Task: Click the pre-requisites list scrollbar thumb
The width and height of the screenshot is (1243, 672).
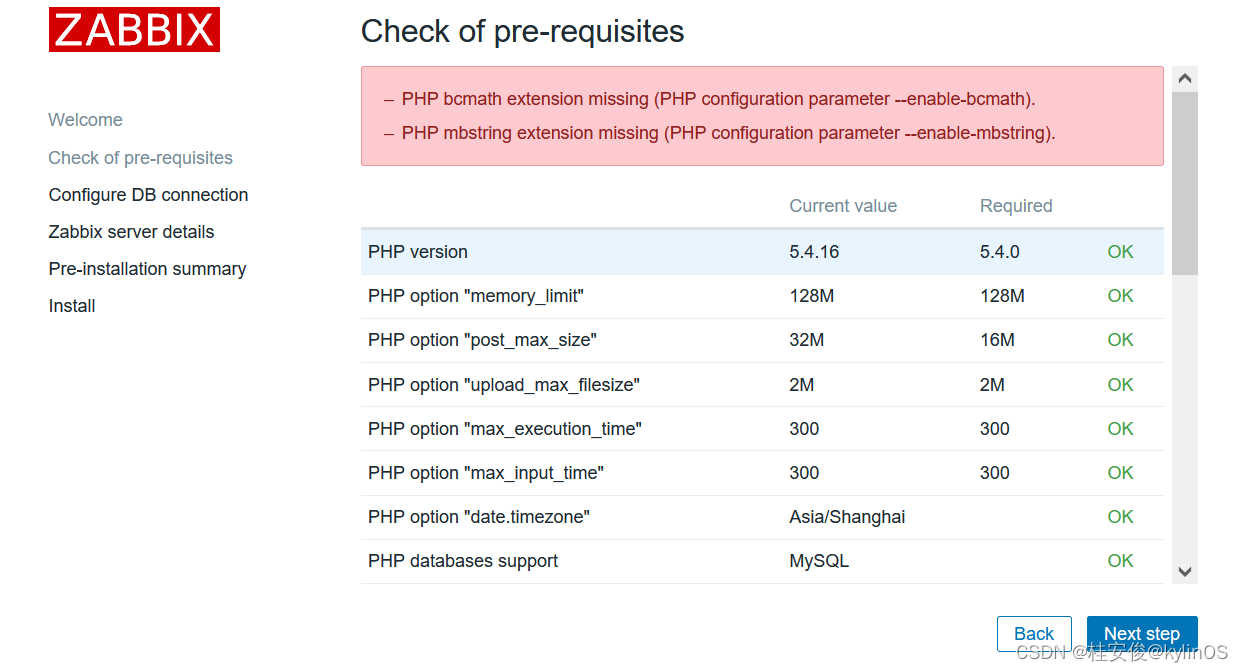Action: point(1184,182)
